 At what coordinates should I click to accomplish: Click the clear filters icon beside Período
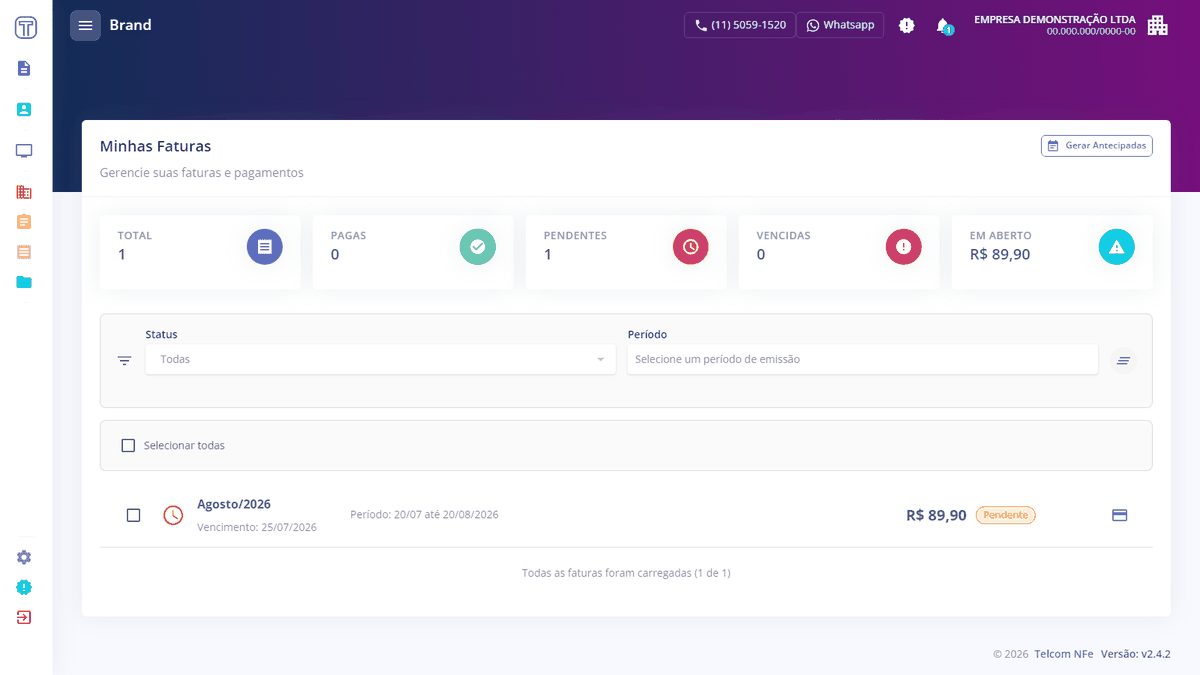[1123, 360]
